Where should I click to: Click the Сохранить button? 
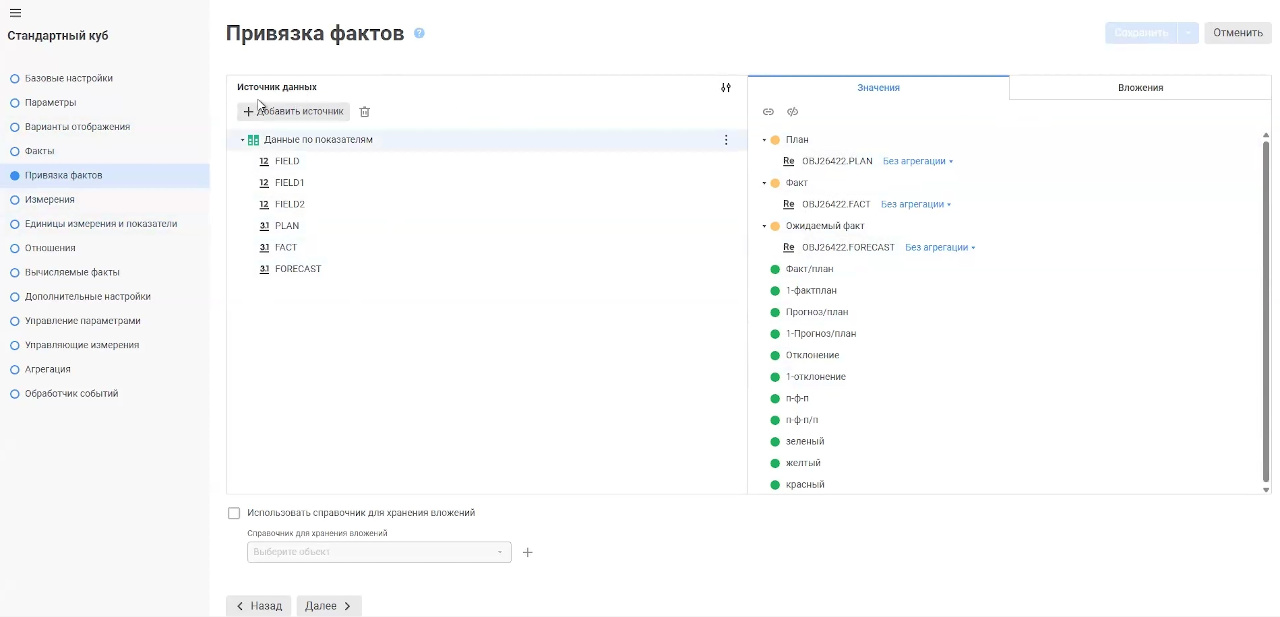click(x=1141, y=32)
